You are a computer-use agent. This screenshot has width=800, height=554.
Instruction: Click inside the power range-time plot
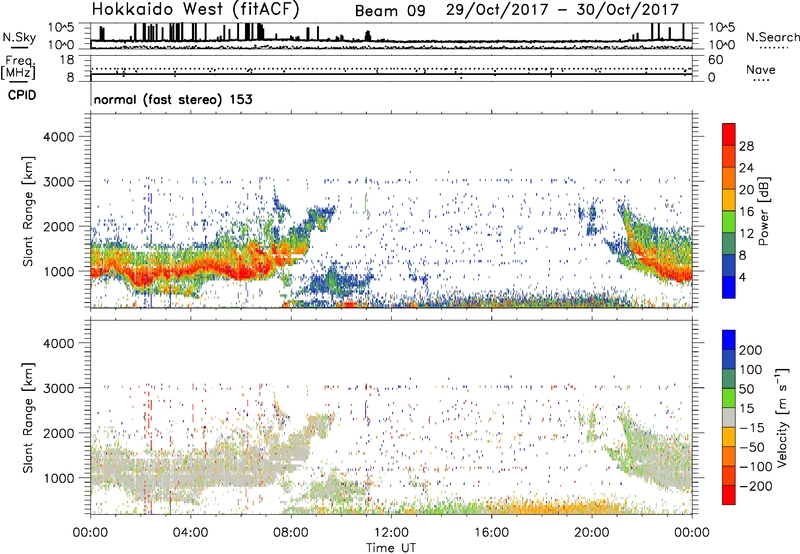pos(391,211)
